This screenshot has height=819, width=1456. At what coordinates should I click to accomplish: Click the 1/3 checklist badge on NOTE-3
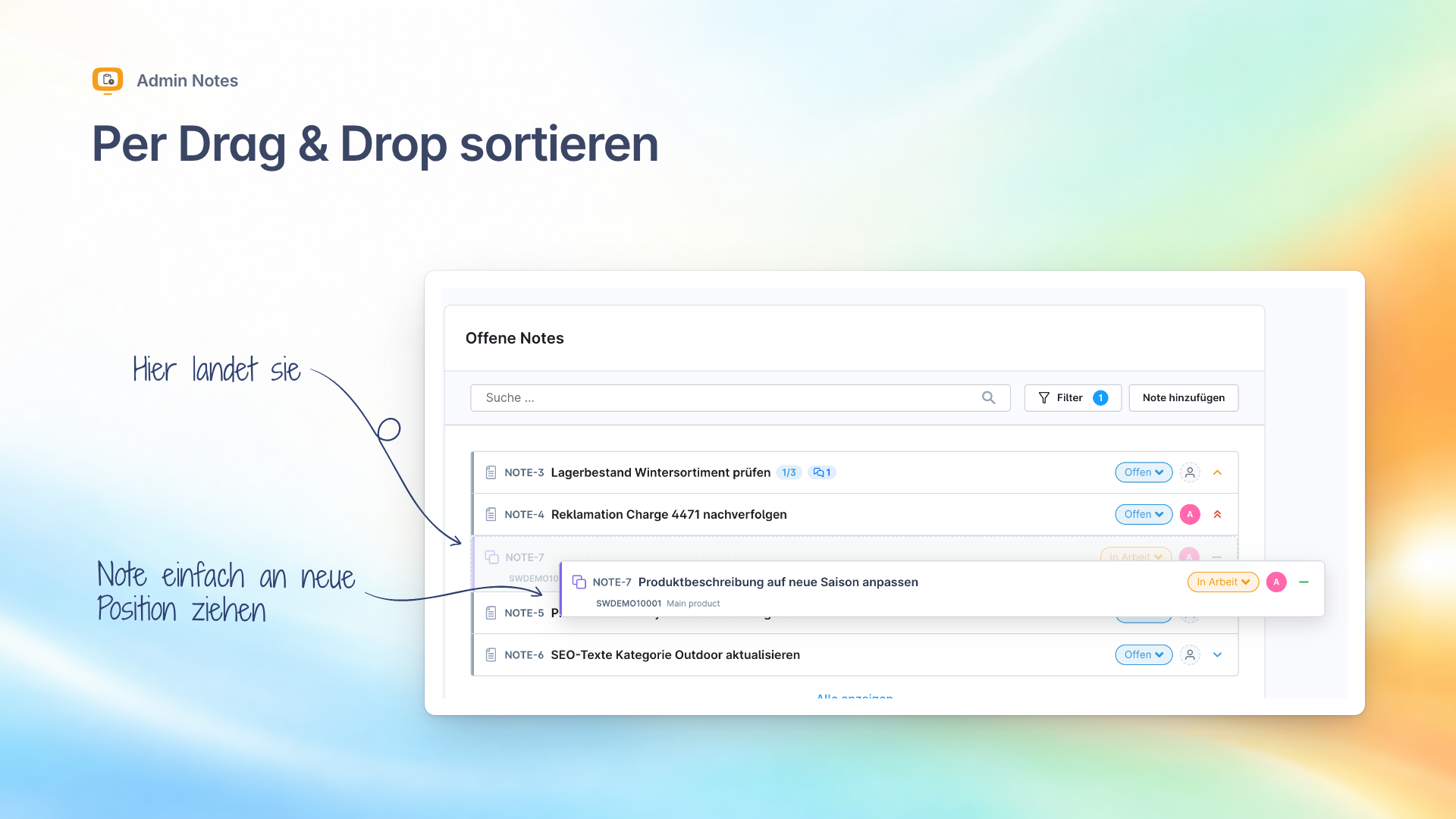click(x=789, y=472)
